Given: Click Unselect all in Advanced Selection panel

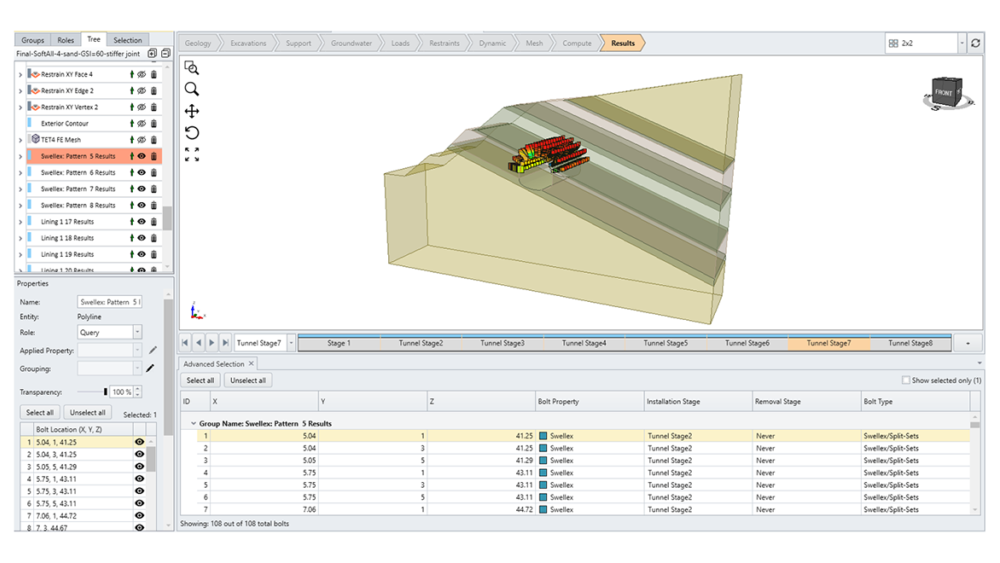Looking at the screenshot, I should pyautogui.click(x=247, y=381).
